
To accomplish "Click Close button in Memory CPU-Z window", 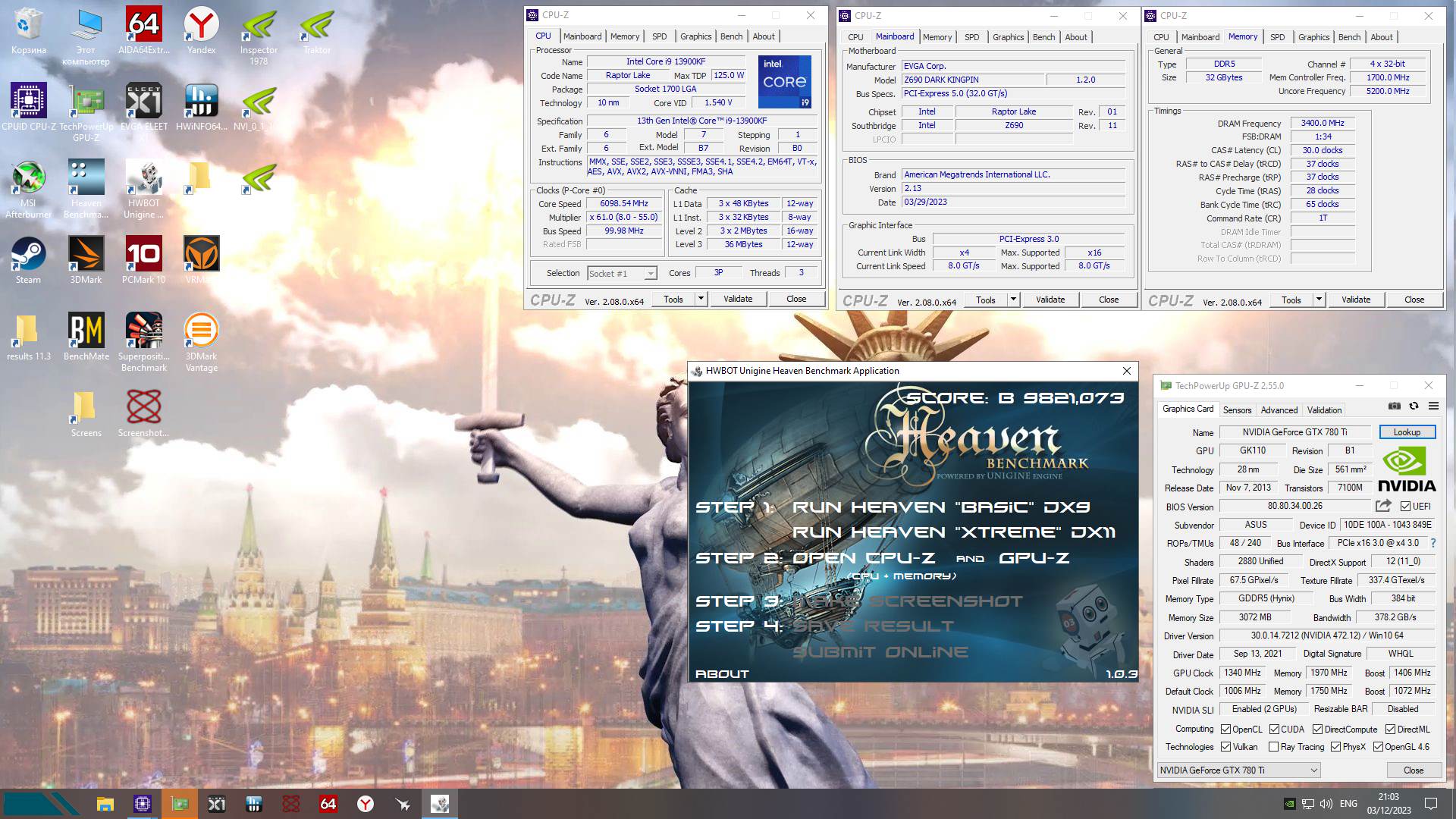I will [x=1414, y=300].
